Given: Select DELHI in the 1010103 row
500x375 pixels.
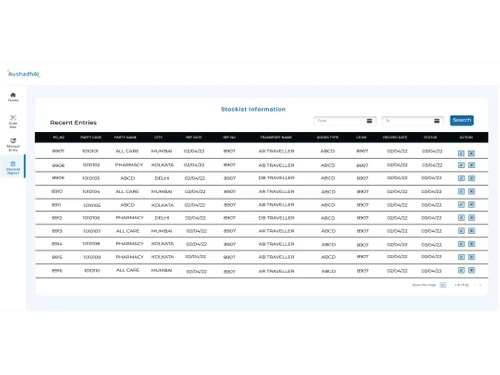Looking at the screenshot, I should (162, 178).
